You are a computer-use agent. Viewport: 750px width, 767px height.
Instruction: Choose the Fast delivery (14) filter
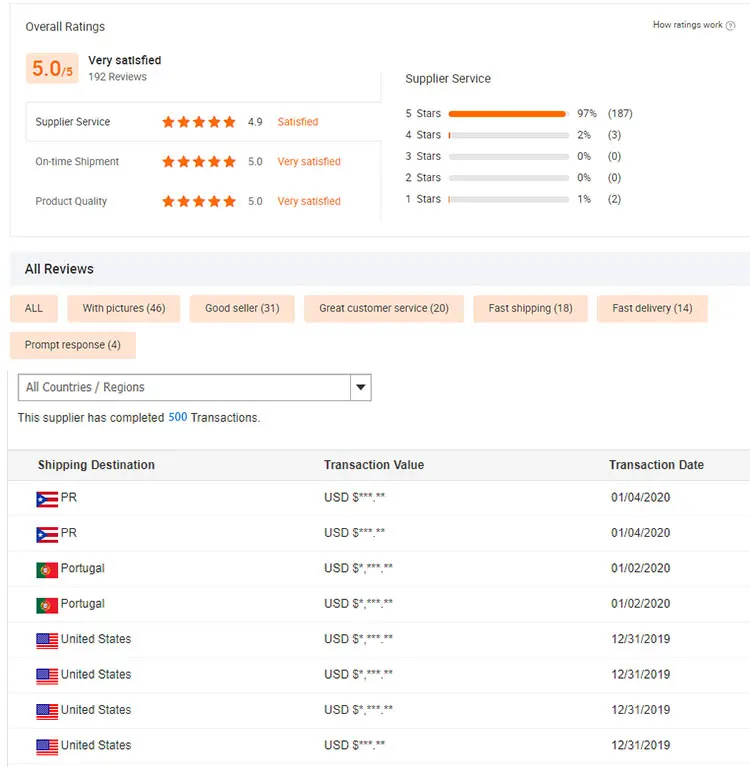click(x=652, y=309)
